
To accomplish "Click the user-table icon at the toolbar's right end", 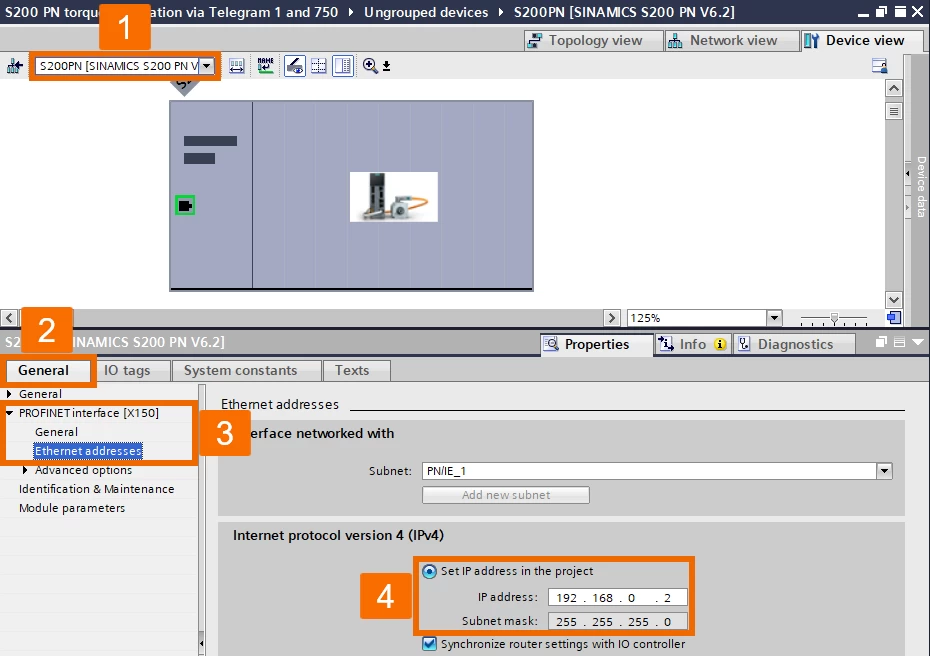I will 880,66.
